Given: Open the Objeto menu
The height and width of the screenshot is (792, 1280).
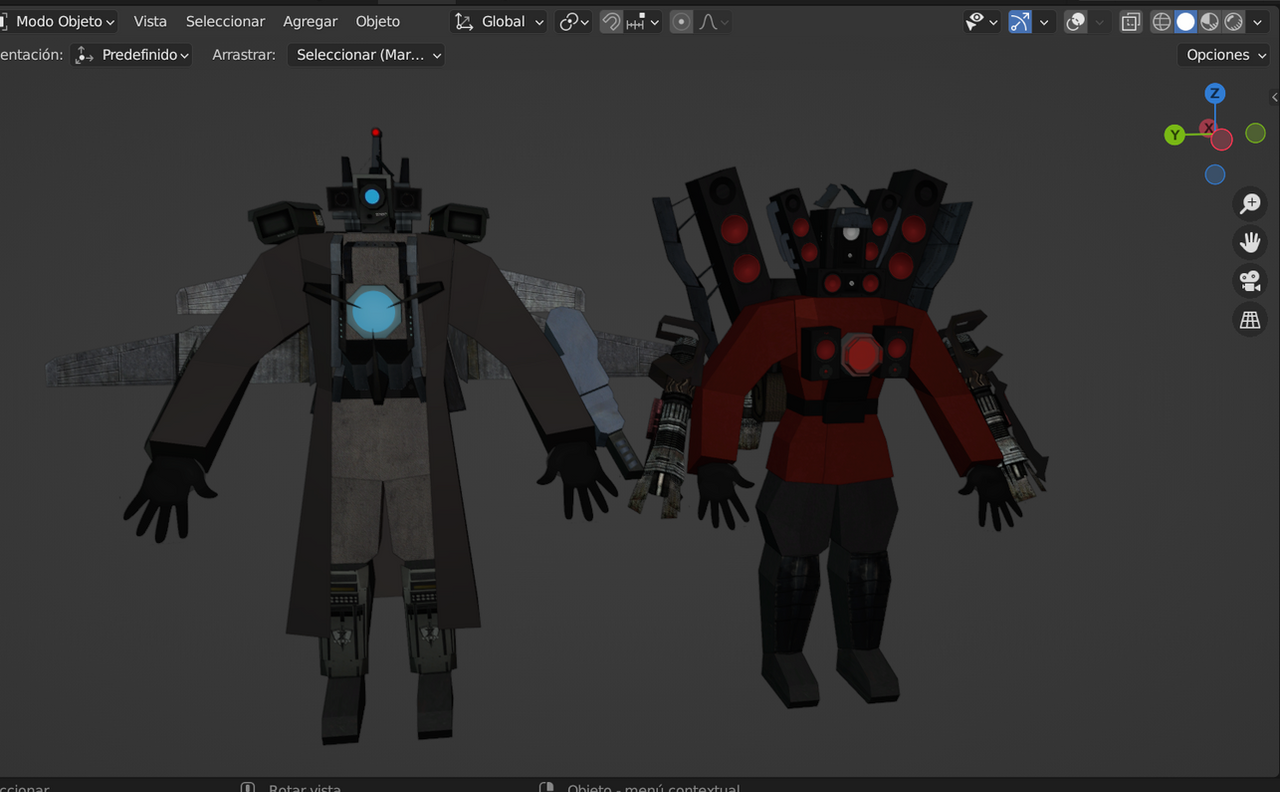Looking at the screenshot, I should coord(378,21).
